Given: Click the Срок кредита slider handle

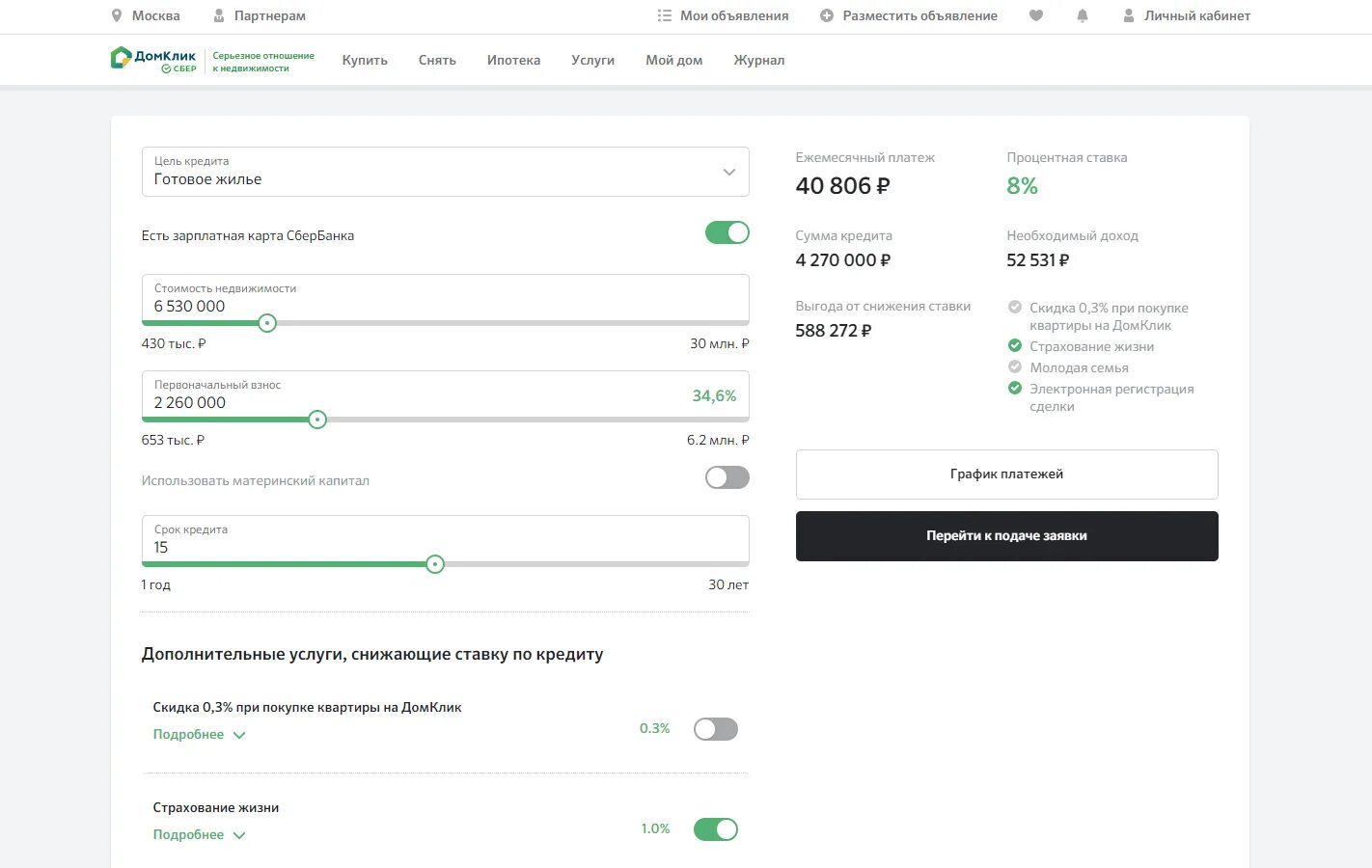Looking at the screenshot, I should pos(435,564).
